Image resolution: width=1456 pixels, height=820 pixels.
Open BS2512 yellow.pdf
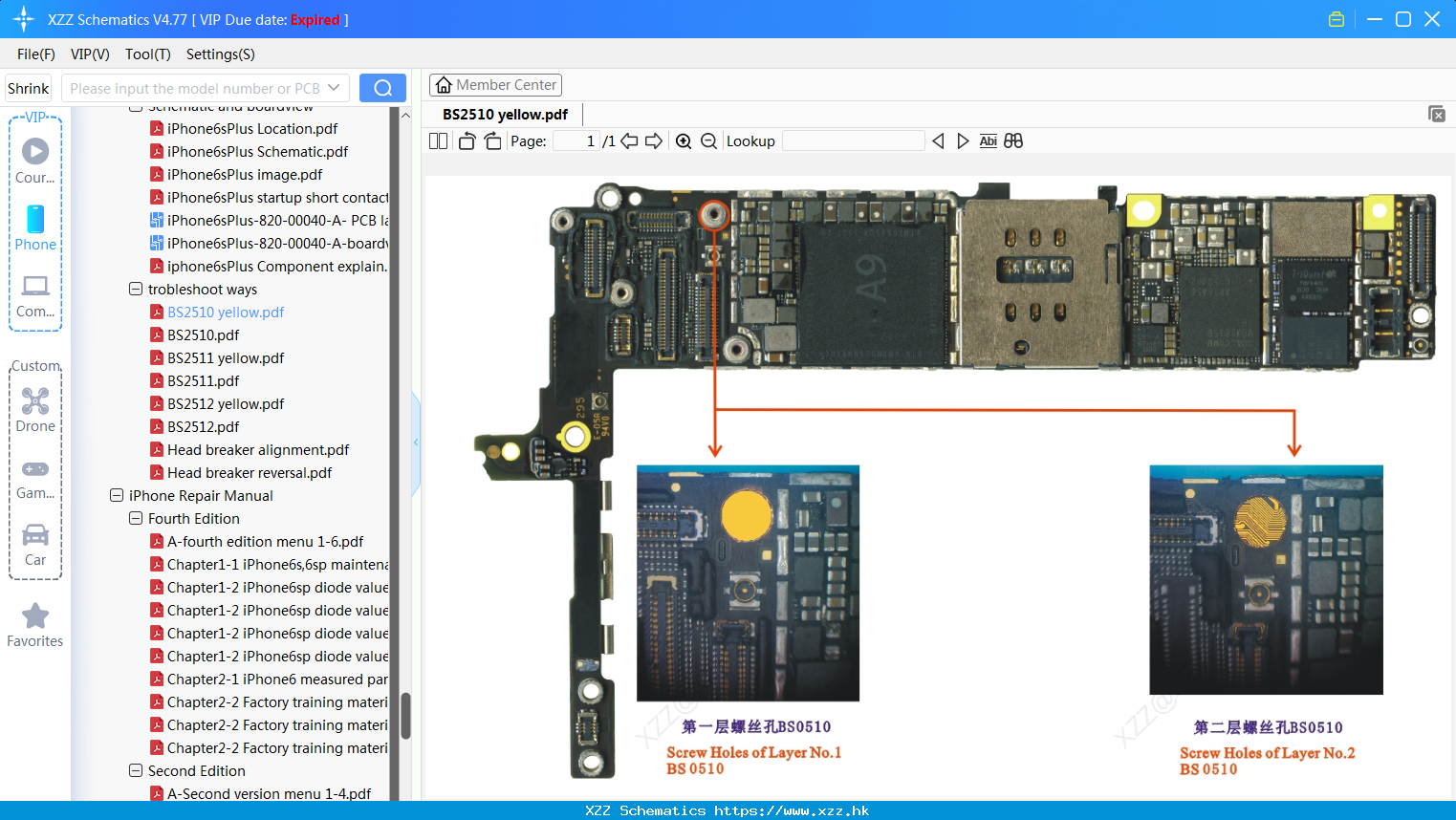[226, 403]
